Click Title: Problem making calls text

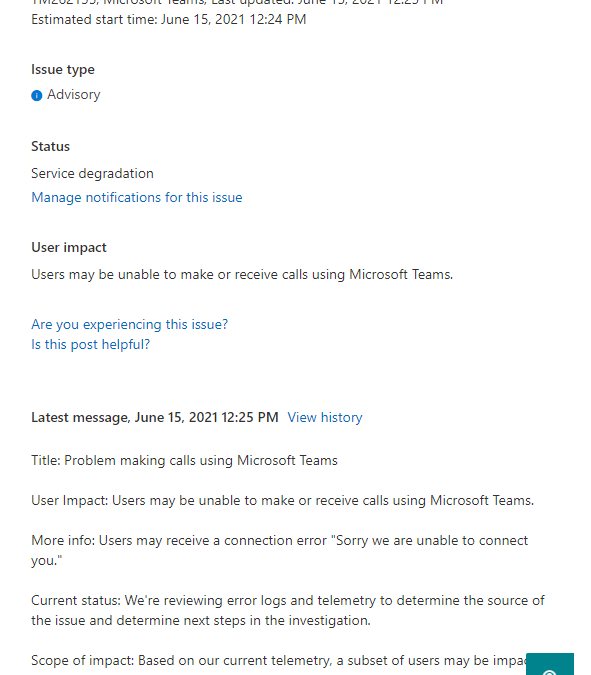[x=184, y=460]
